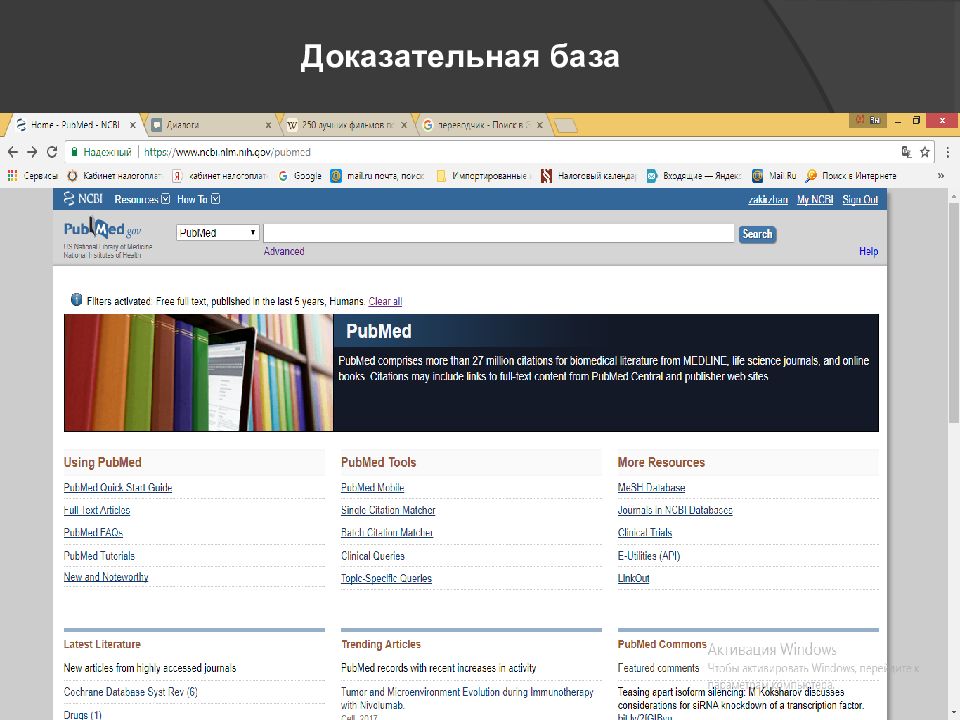This screenshot has width=960, height=720.
Task: Click the browser address bar URL
Action: [x=227, y=152]
